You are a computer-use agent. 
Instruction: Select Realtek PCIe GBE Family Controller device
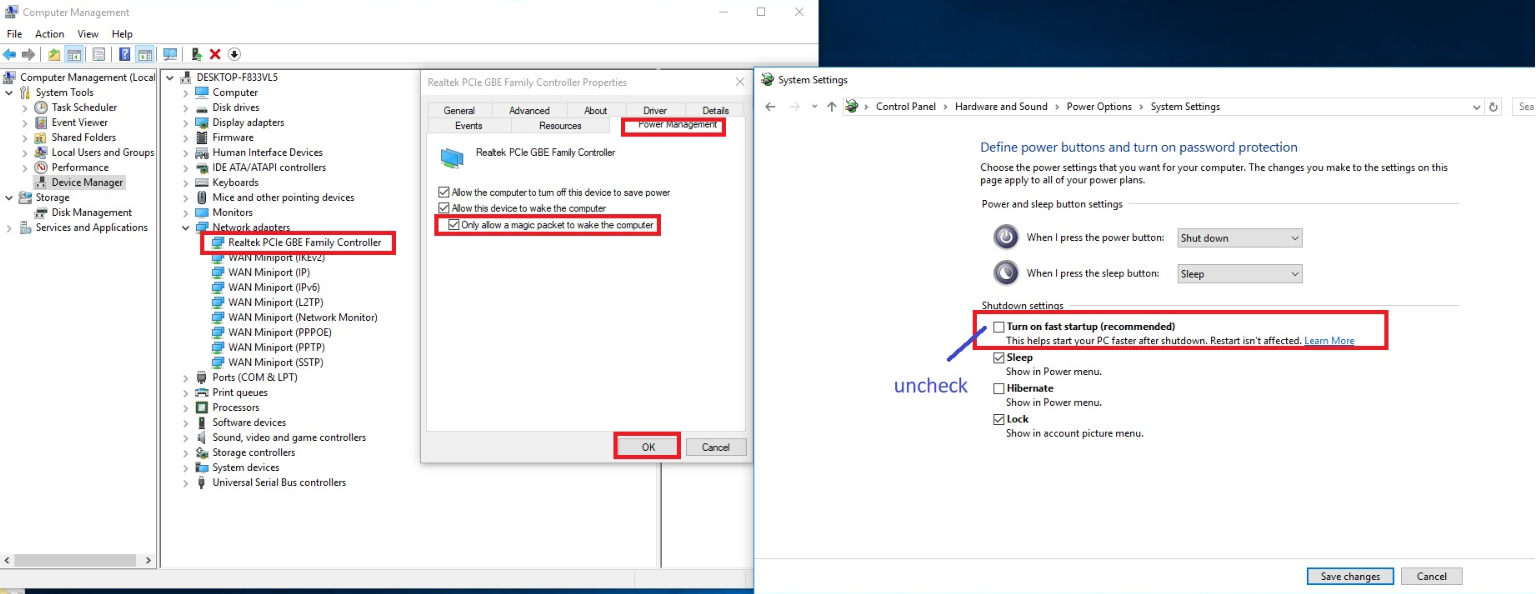tap(304, 242)
